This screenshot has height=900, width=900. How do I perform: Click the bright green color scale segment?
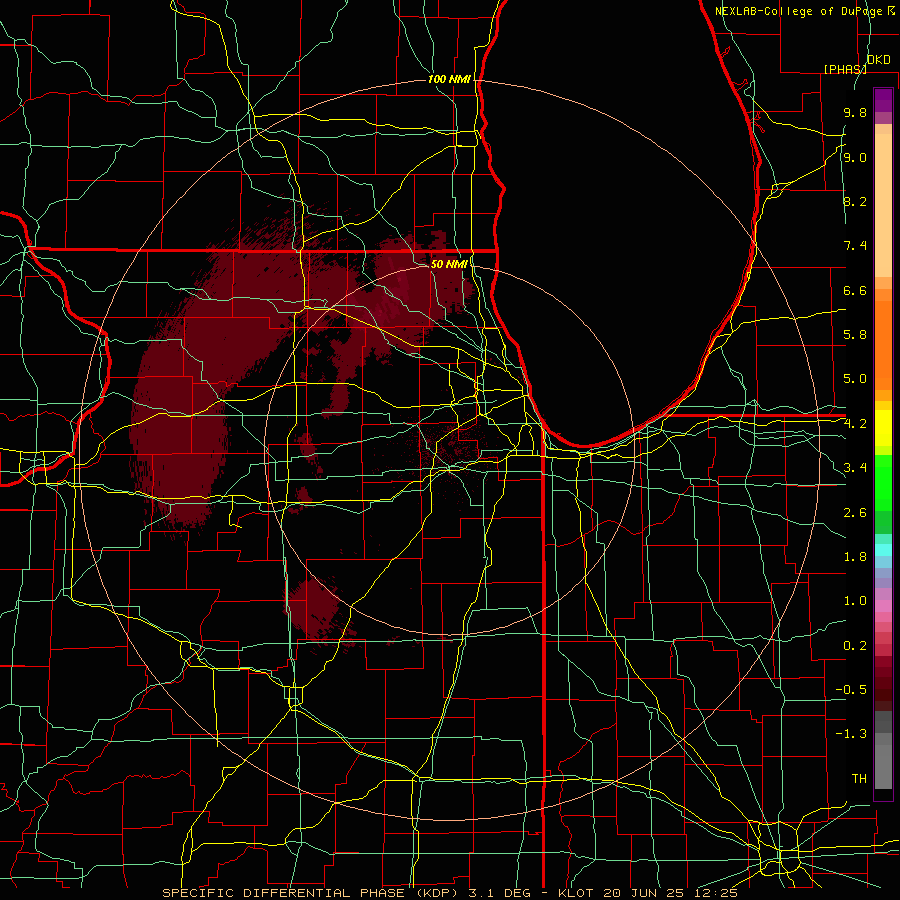coord(883,482)
